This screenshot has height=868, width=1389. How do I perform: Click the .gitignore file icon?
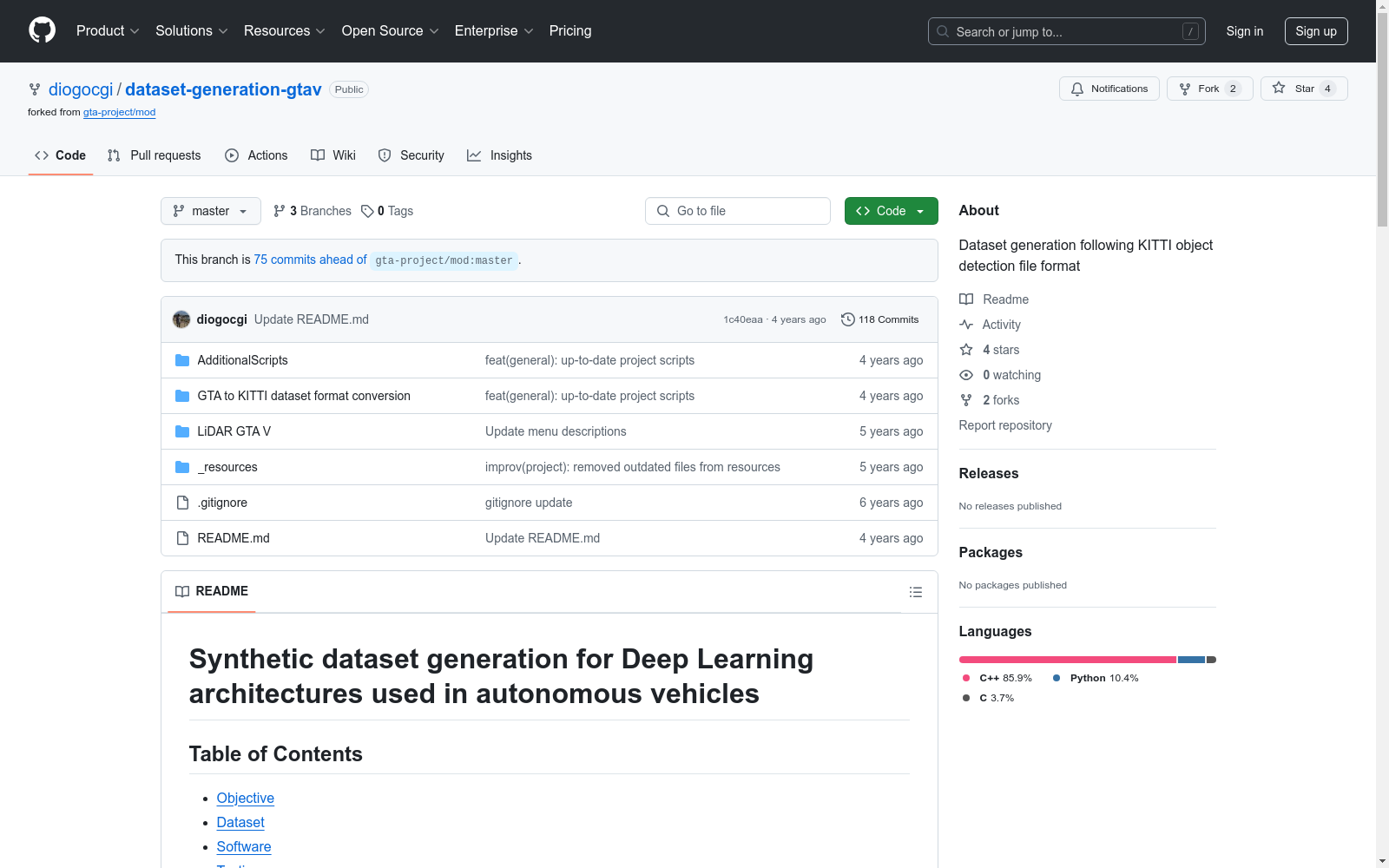click(182, 503)
